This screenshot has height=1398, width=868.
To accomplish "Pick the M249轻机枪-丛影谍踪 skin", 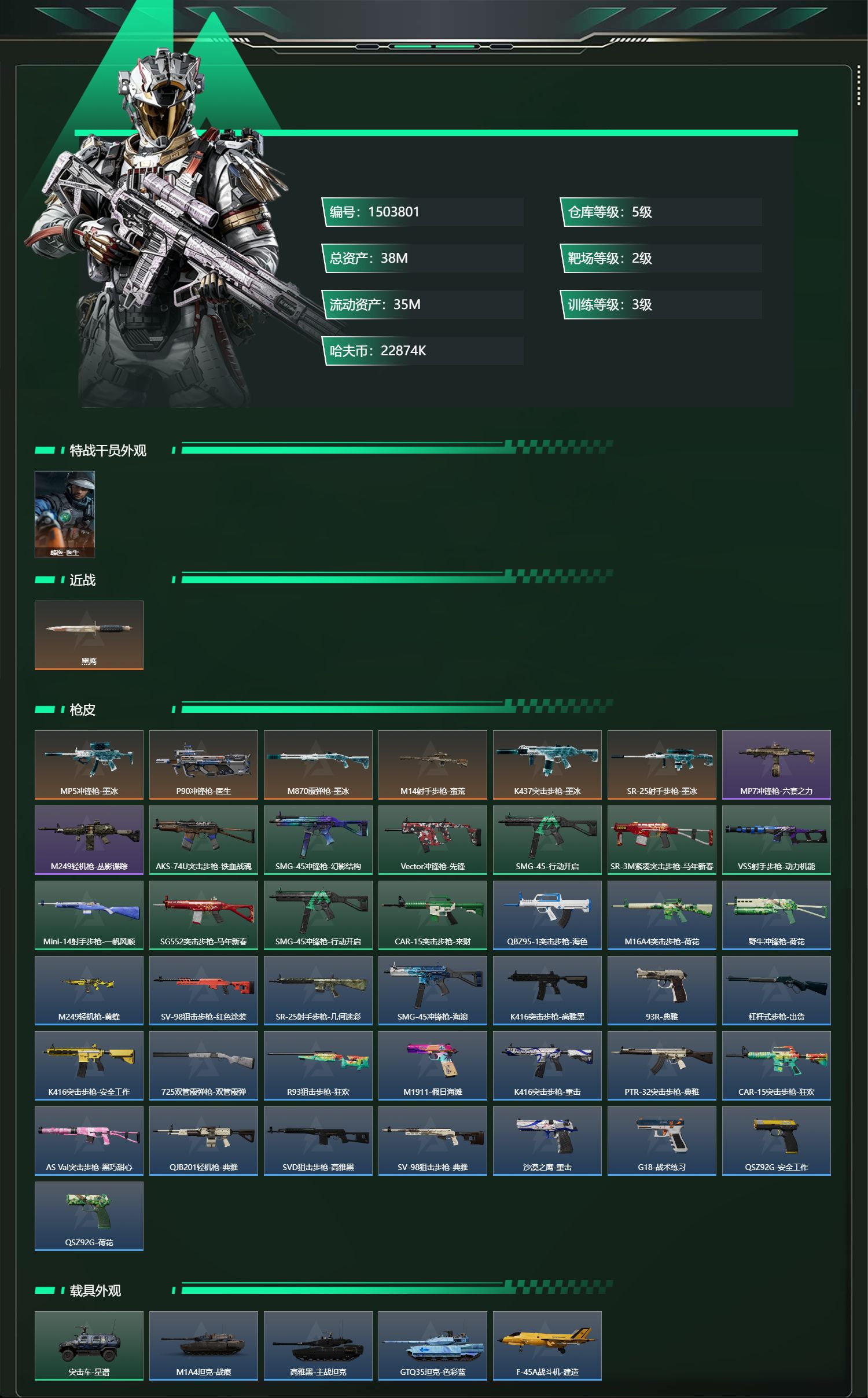I will [x=89, y=840].
